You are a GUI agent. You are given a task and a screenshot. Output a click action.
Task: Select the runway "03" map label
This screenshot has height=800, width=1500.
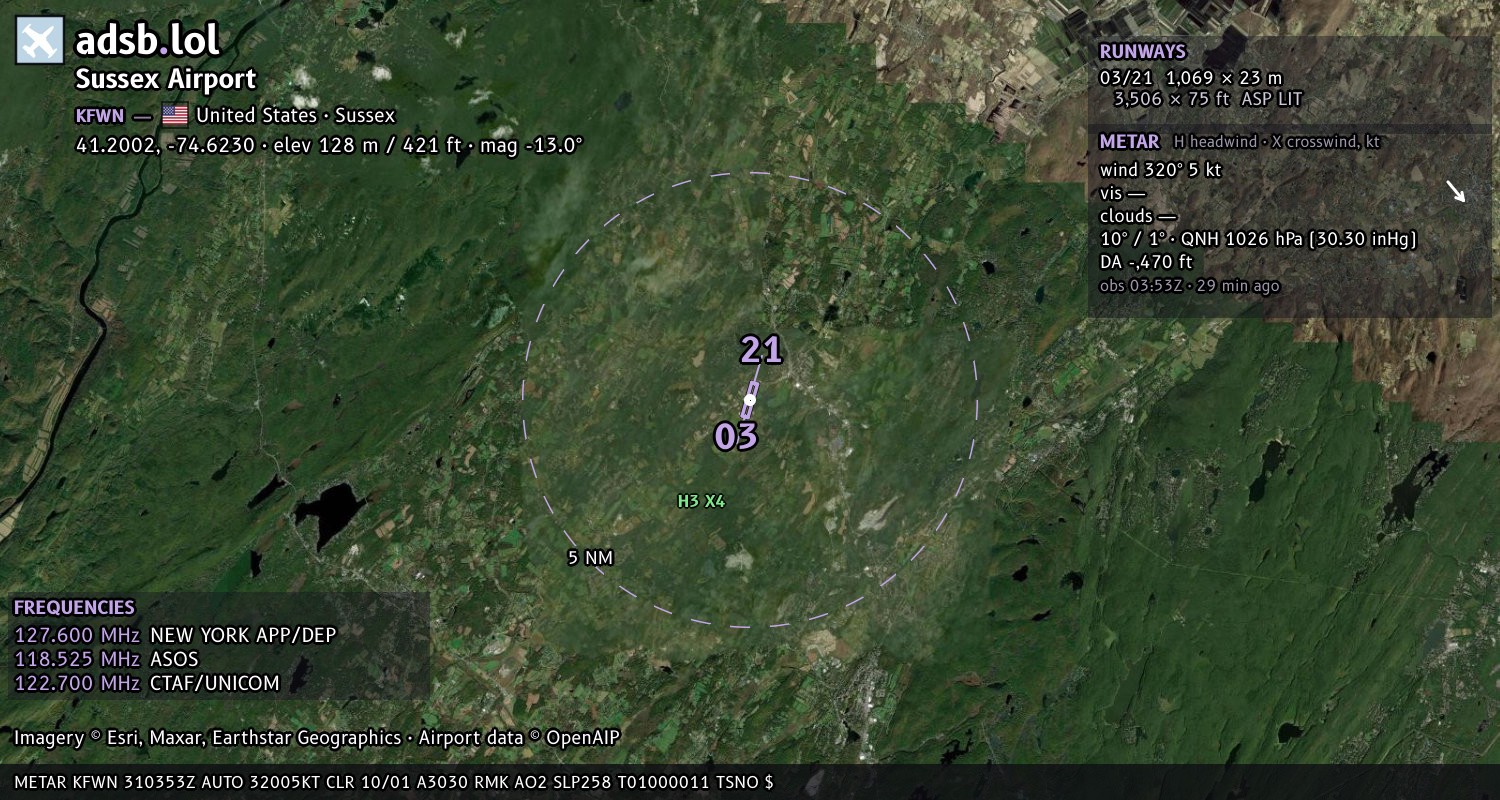(735, 436)
